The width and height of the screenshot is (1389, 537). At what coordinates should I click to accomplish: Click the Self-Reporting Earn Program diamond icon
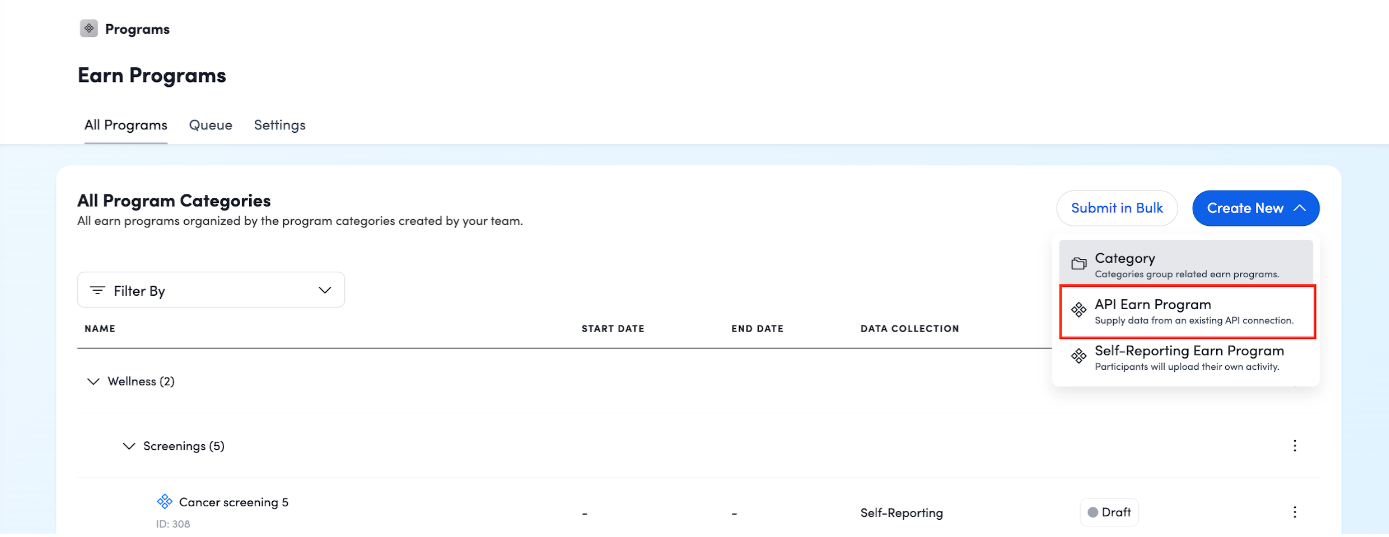(x=1078, y=357)
